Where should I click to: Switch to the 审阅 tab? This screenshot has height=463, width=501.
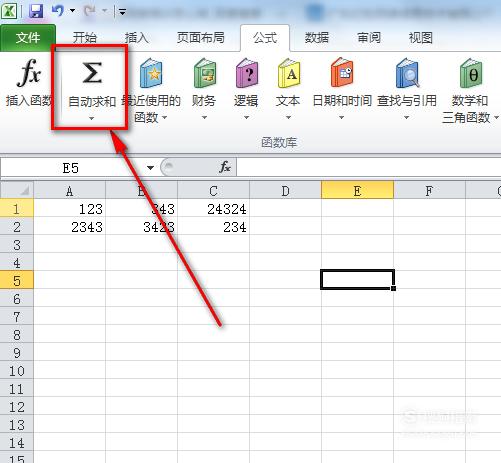pos(369,38)
